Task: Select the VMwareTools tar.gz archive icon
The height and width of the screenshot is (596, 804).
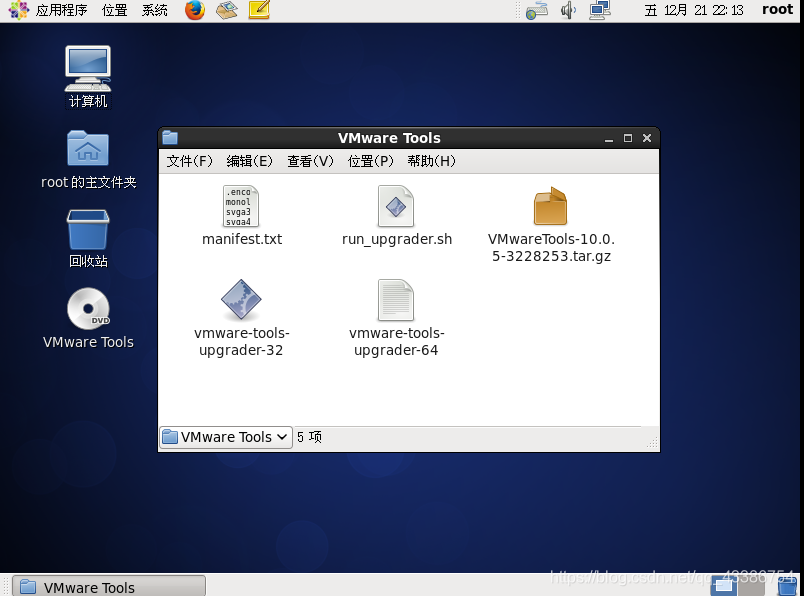Action: [x=551, y=206]
